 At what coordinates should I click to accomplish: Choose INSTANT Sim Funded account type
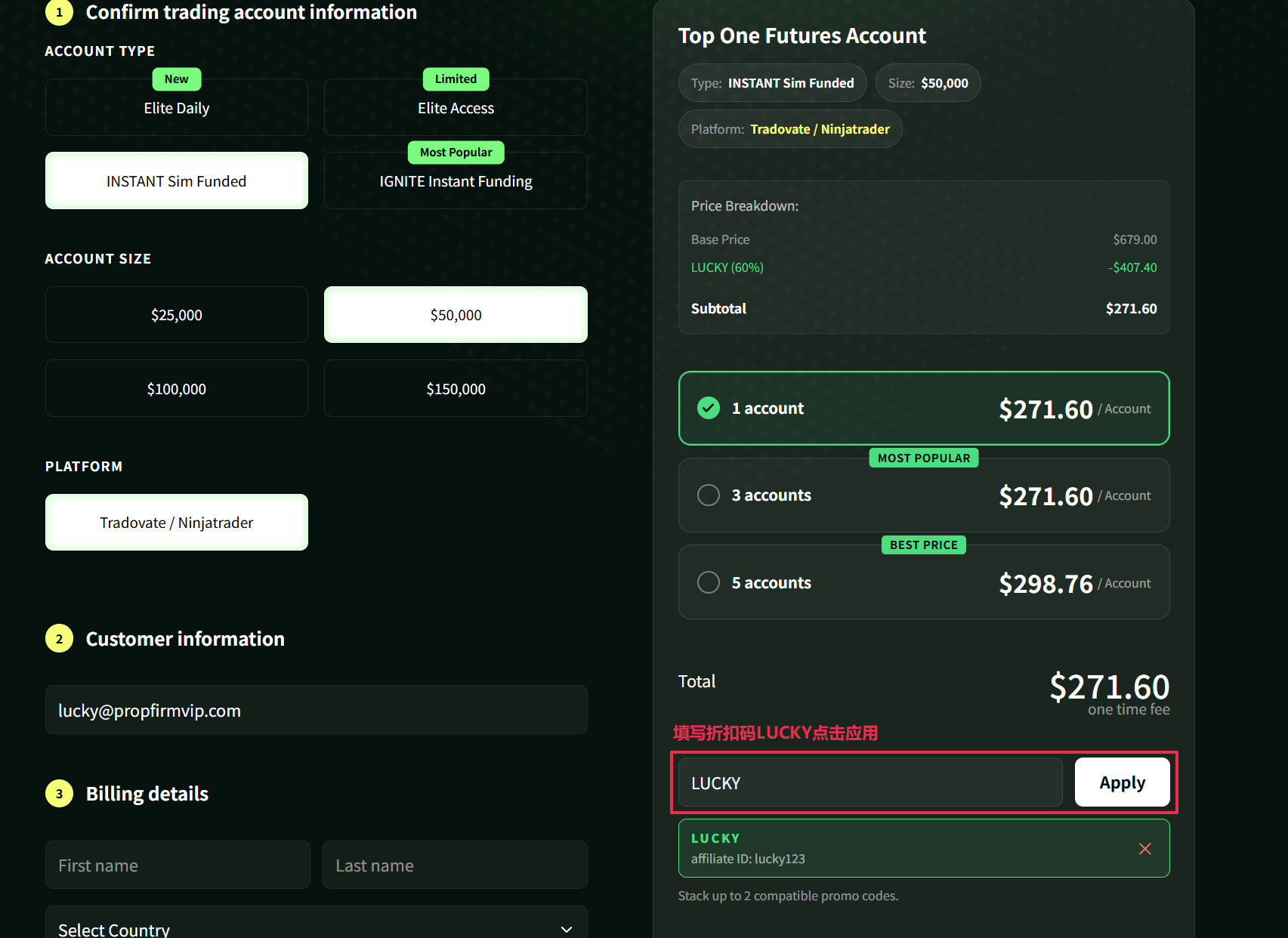tap(177, 181)
